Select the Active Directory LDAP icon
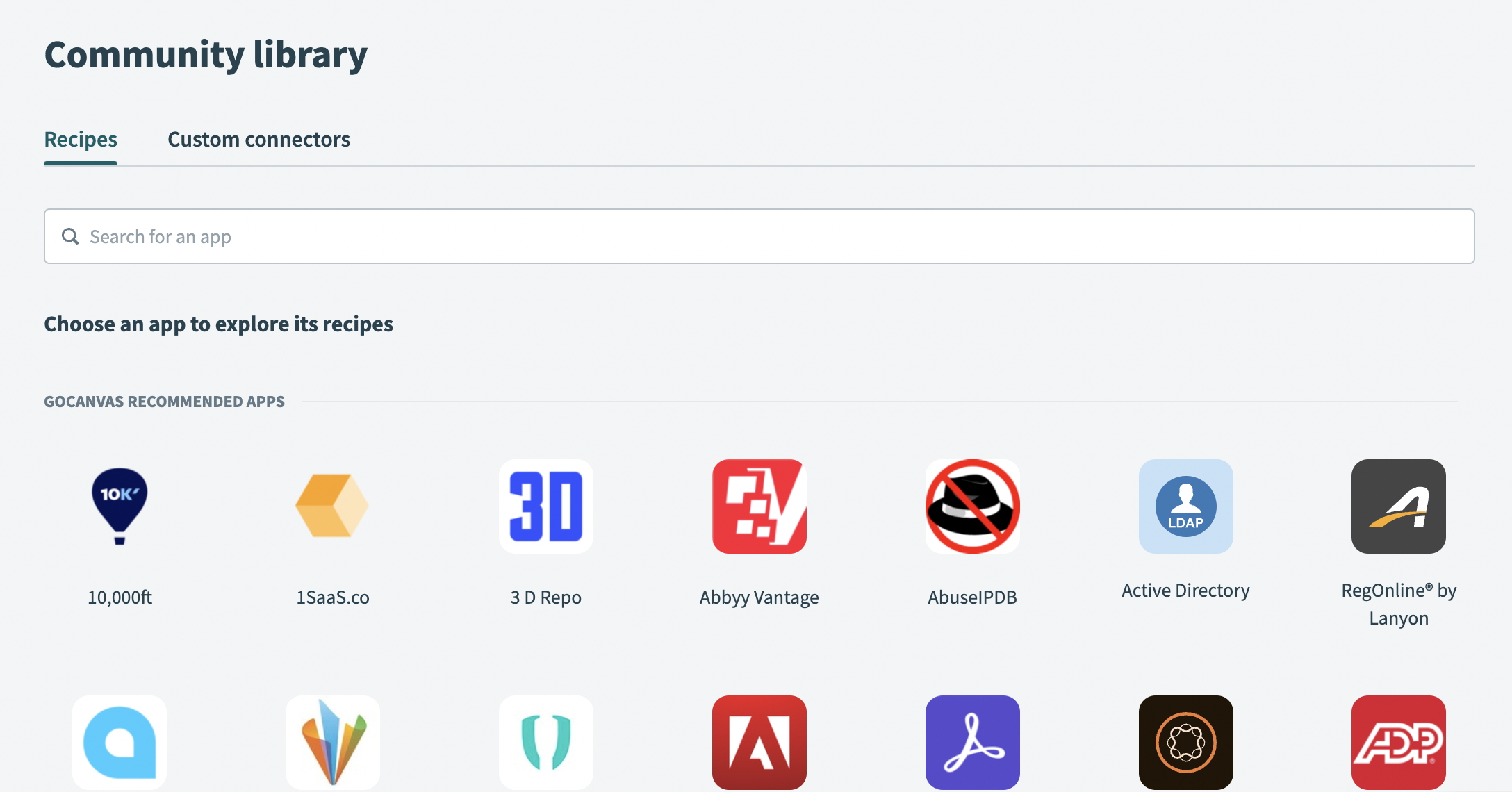 click(1186, 506)
